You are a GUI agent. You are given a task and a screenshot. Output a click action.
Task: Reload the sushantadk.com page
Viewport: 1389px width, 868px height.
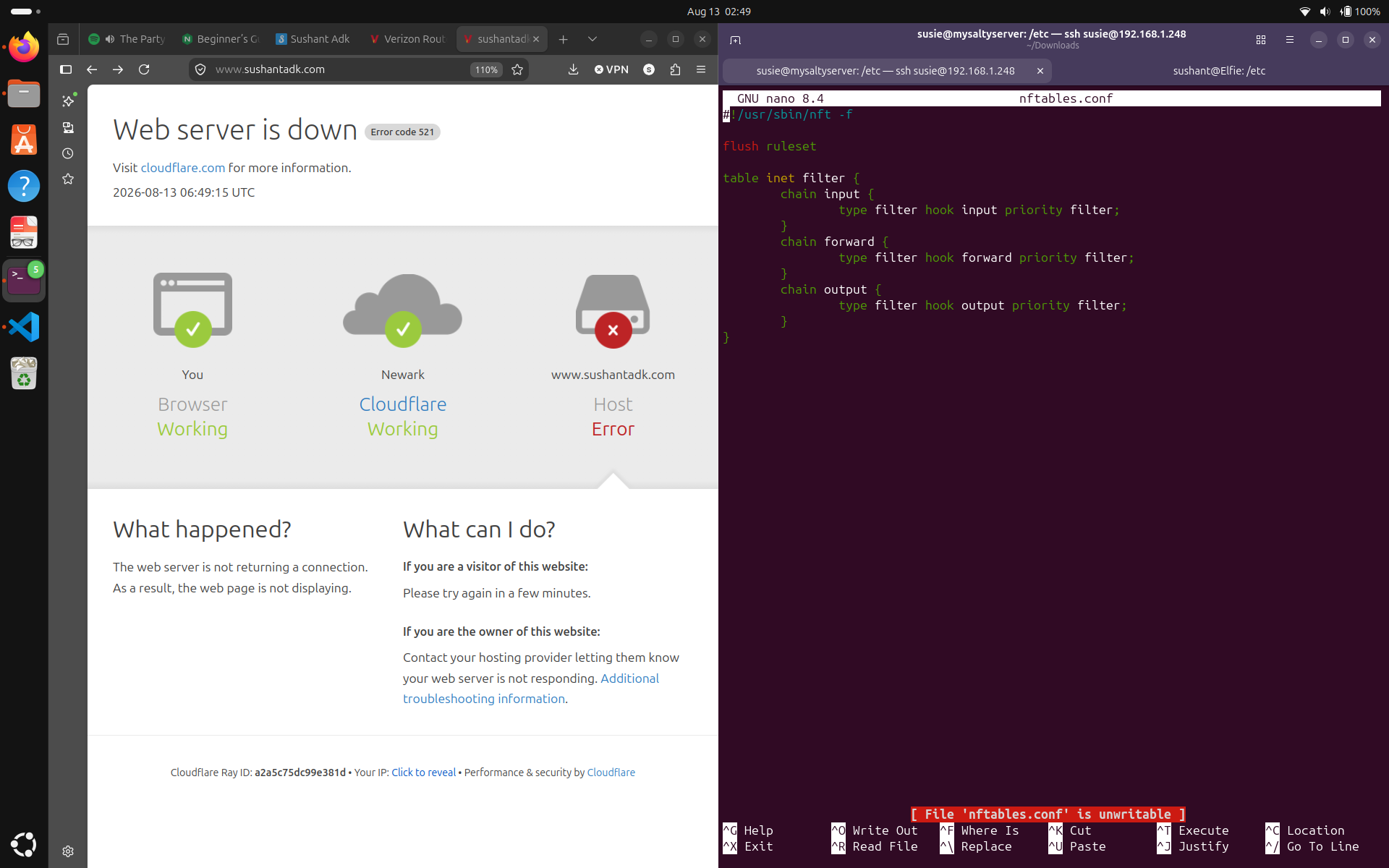144,69
